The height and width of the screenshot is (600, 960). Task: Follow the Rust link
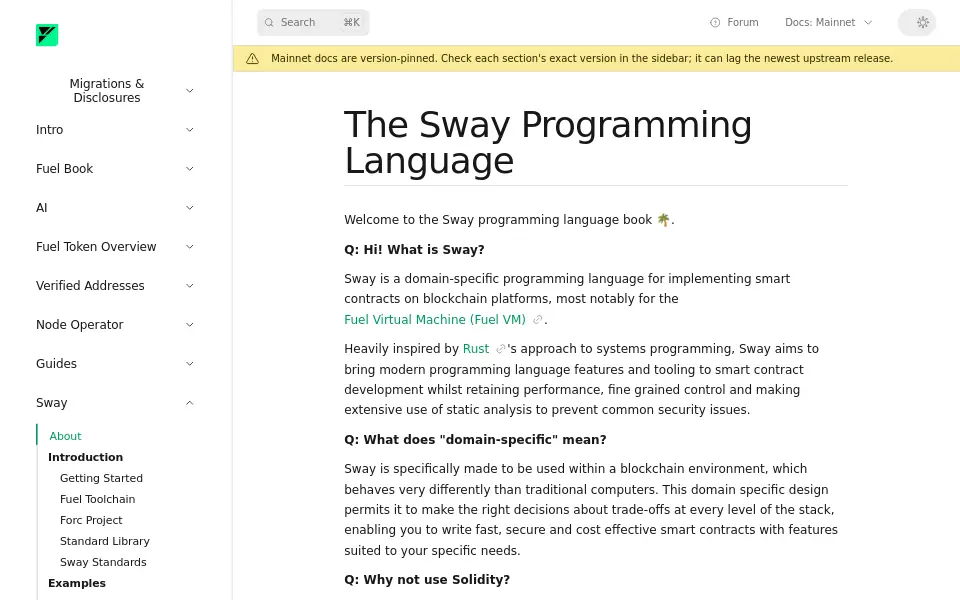point(476,349)
